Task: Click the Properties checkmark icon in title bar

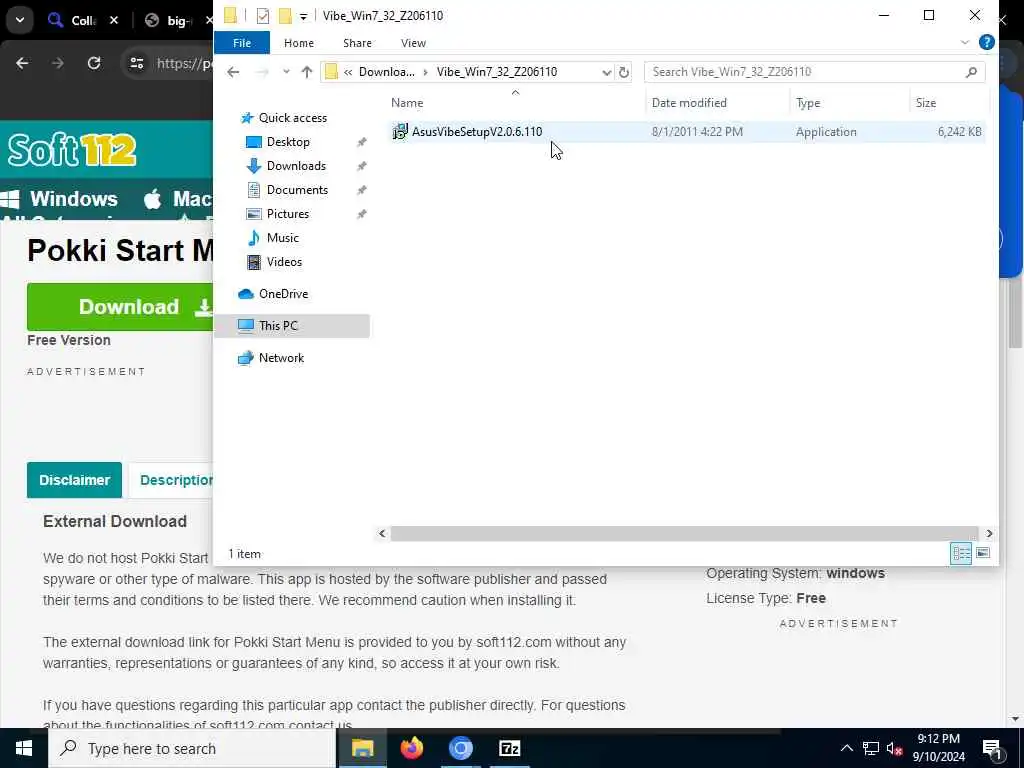Action: click(263, 16)
